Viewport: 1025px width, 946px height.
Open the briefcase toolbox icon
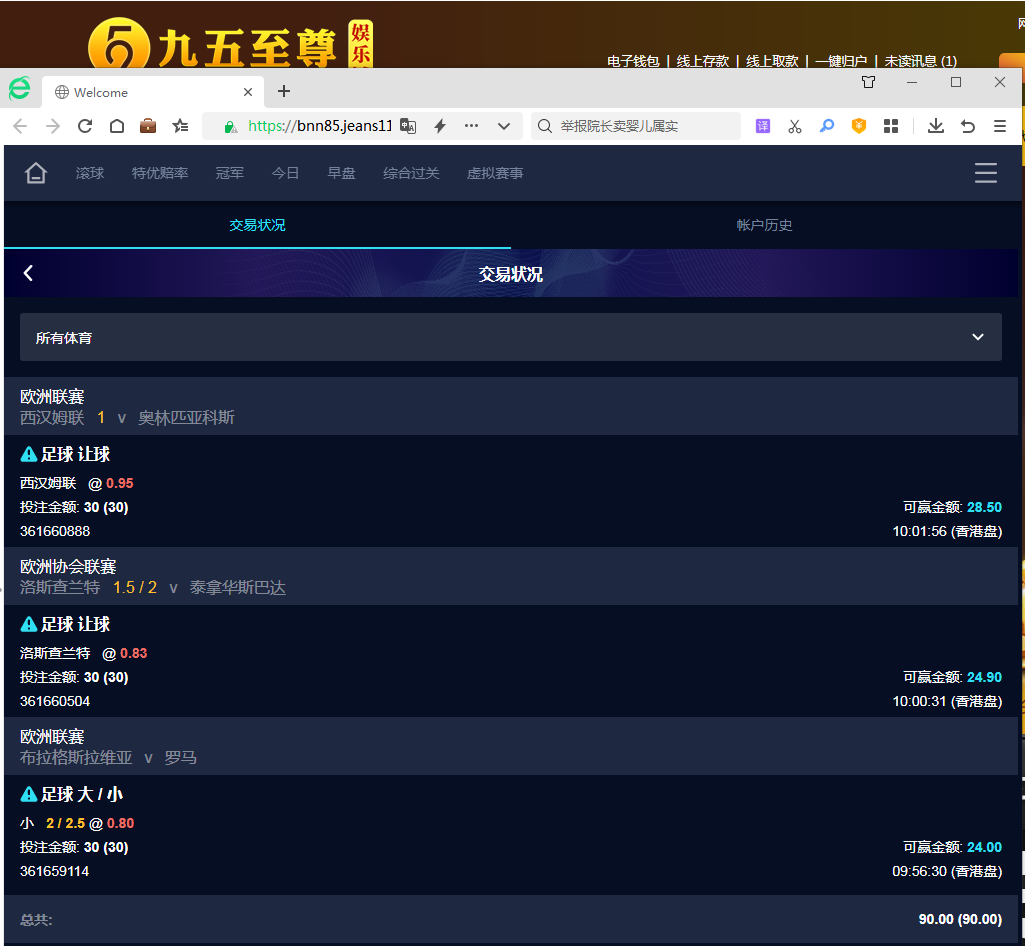(x=148, y=126)
